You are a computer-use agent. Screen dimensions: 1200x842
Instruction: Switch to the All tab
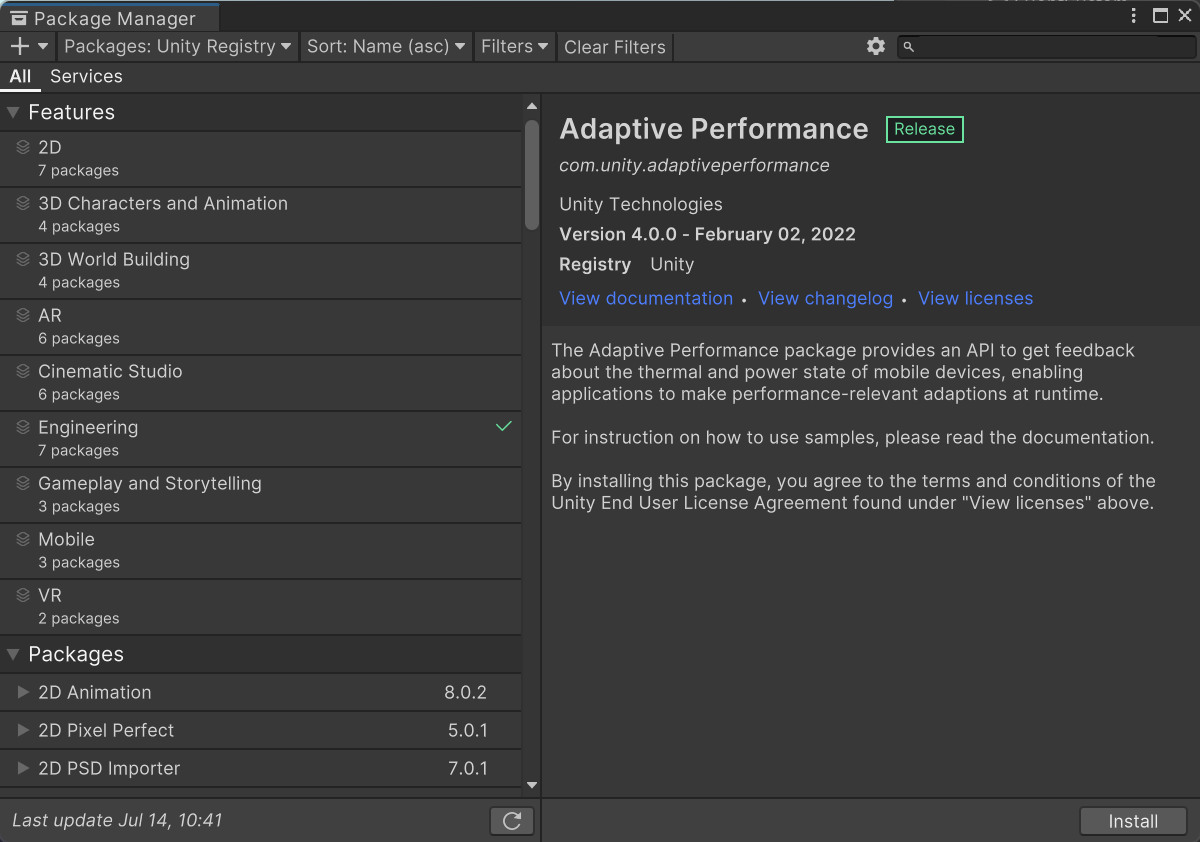pos(20,76)
